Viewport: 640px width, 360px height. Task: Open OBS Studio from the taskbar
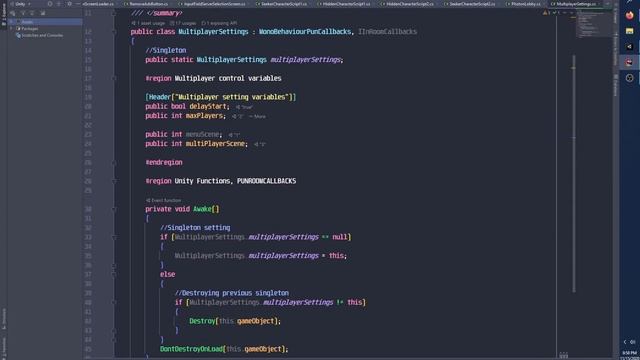pos(629,78)
